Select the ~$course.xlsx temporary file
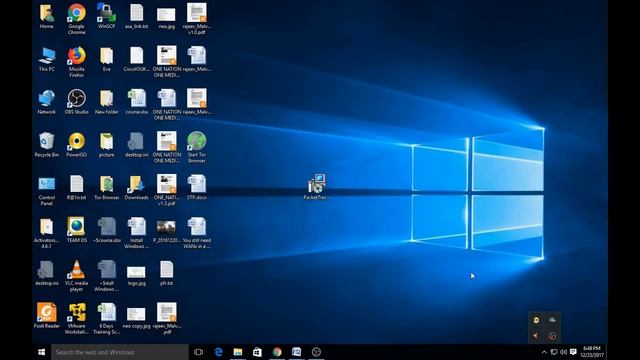This screenshot has height=360, width=640. (x=107, y=230)
